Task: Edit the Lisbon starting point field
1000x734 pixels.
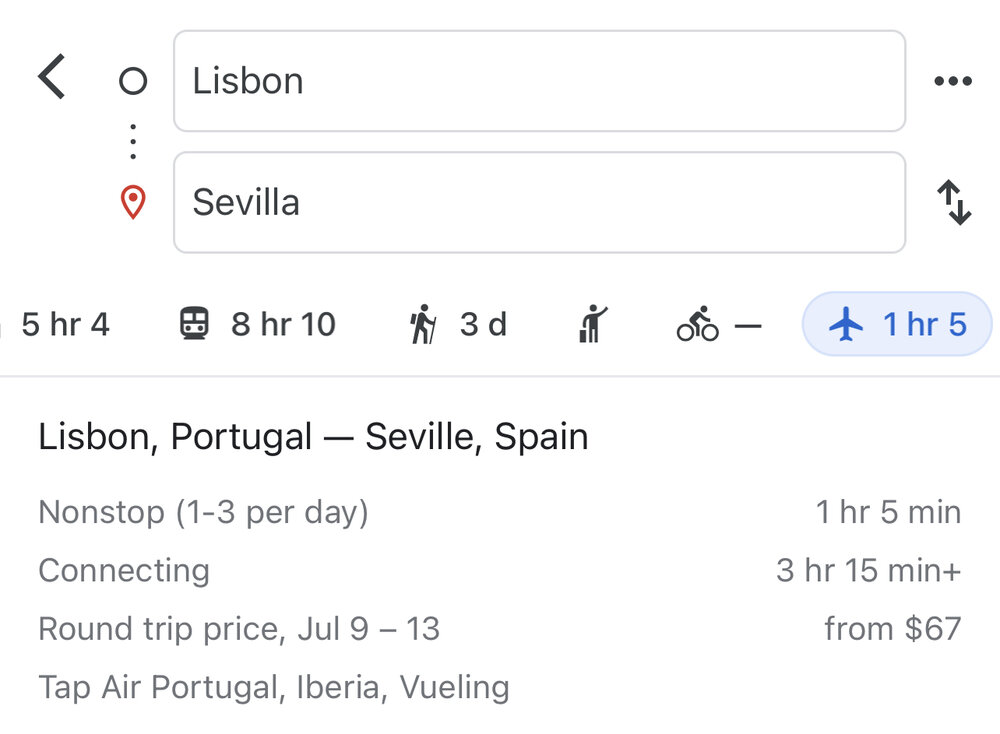Action: [539, 81]
